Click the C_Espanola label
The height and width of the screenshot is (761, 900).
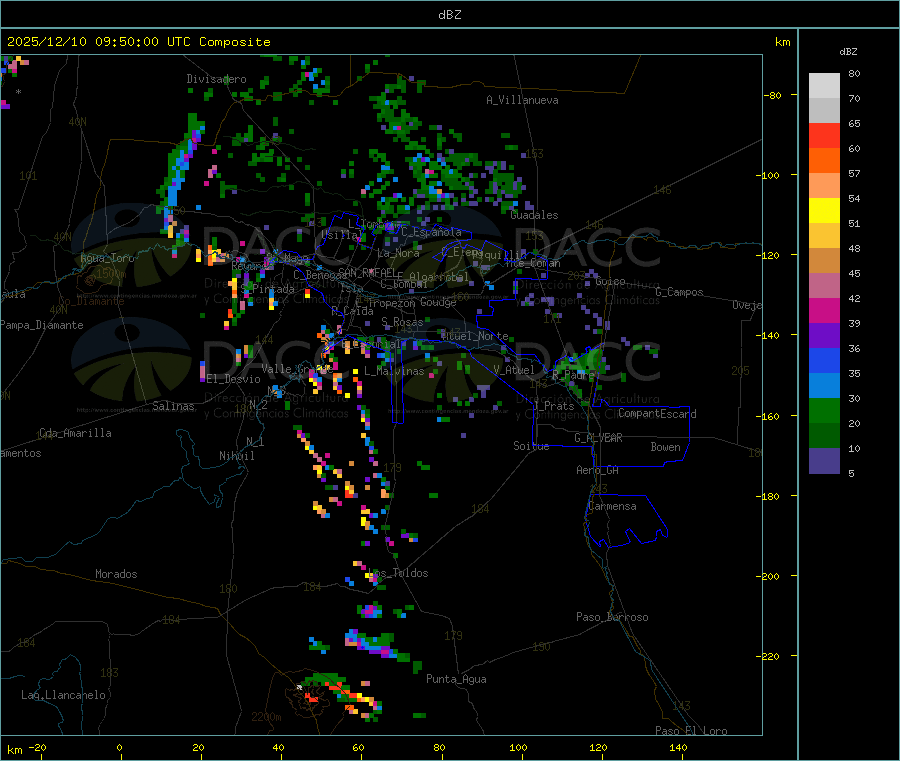[431, 232]
